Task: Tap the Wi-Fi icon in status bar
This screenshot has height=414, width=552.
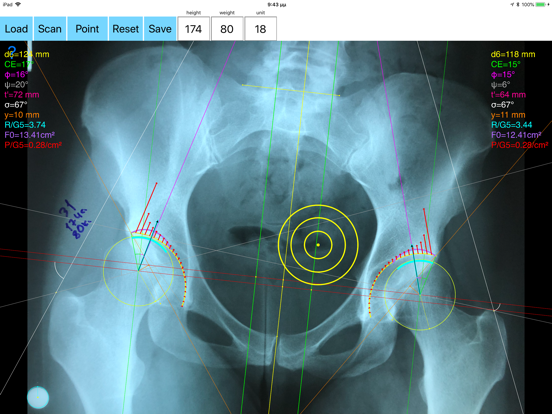Action: [18, 5]
